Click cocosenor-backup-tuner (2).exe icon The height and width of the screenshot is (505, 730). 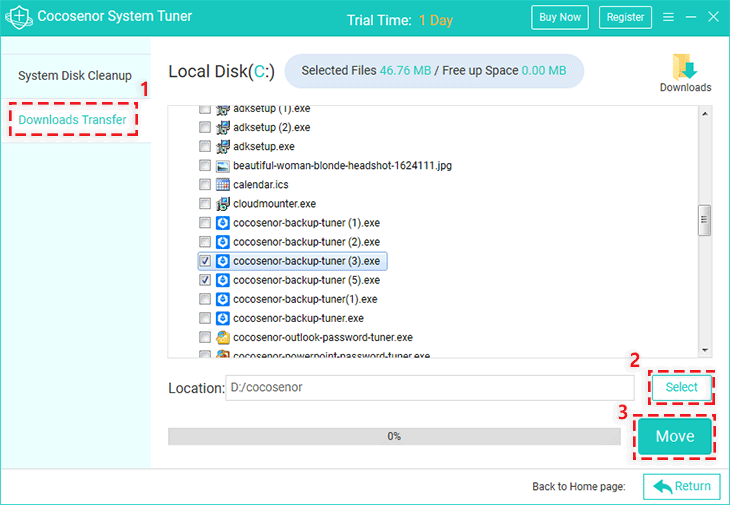[223, 242]
